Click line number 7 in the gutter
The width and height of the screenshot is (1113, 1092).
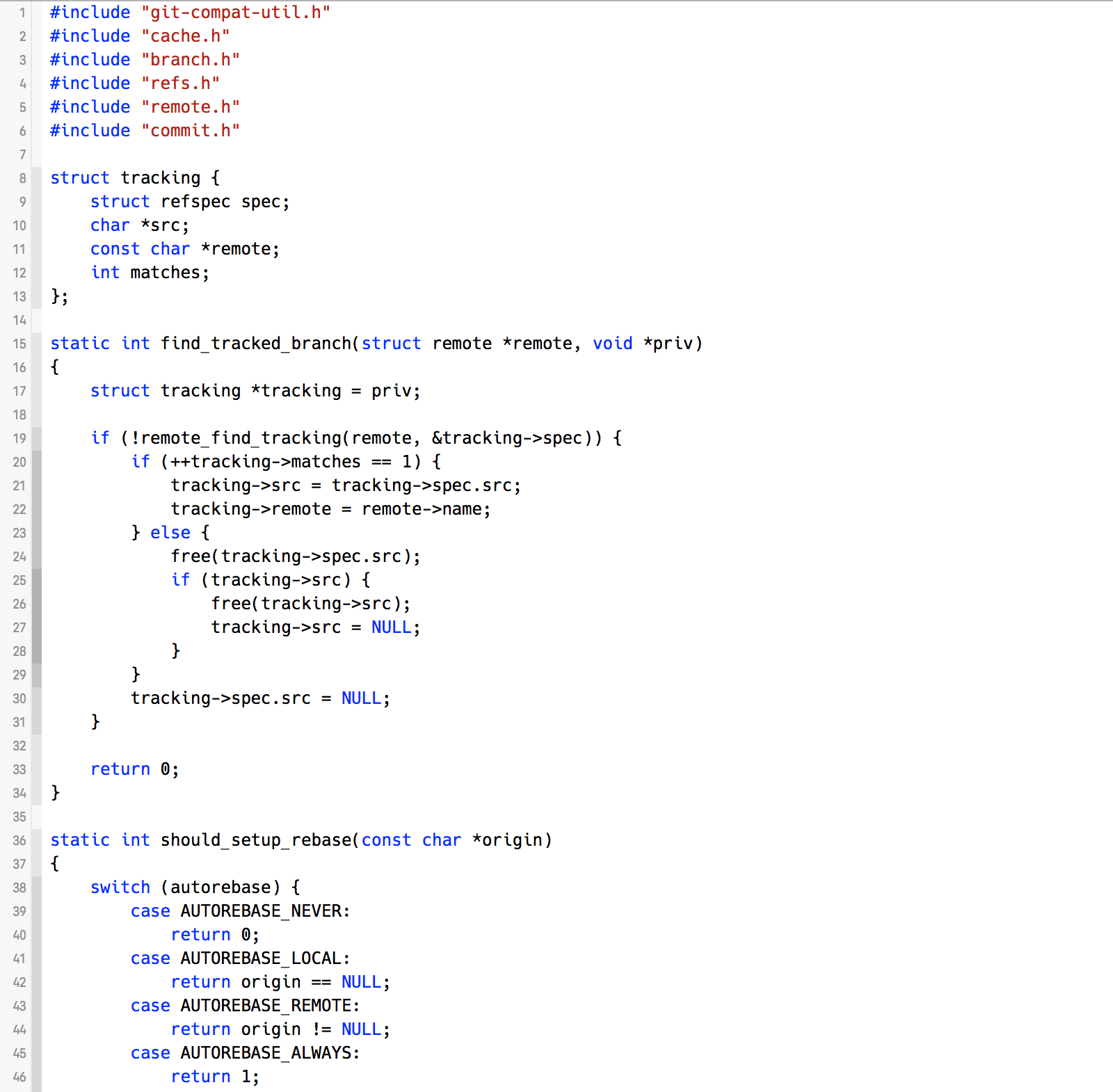coord(22,154)
